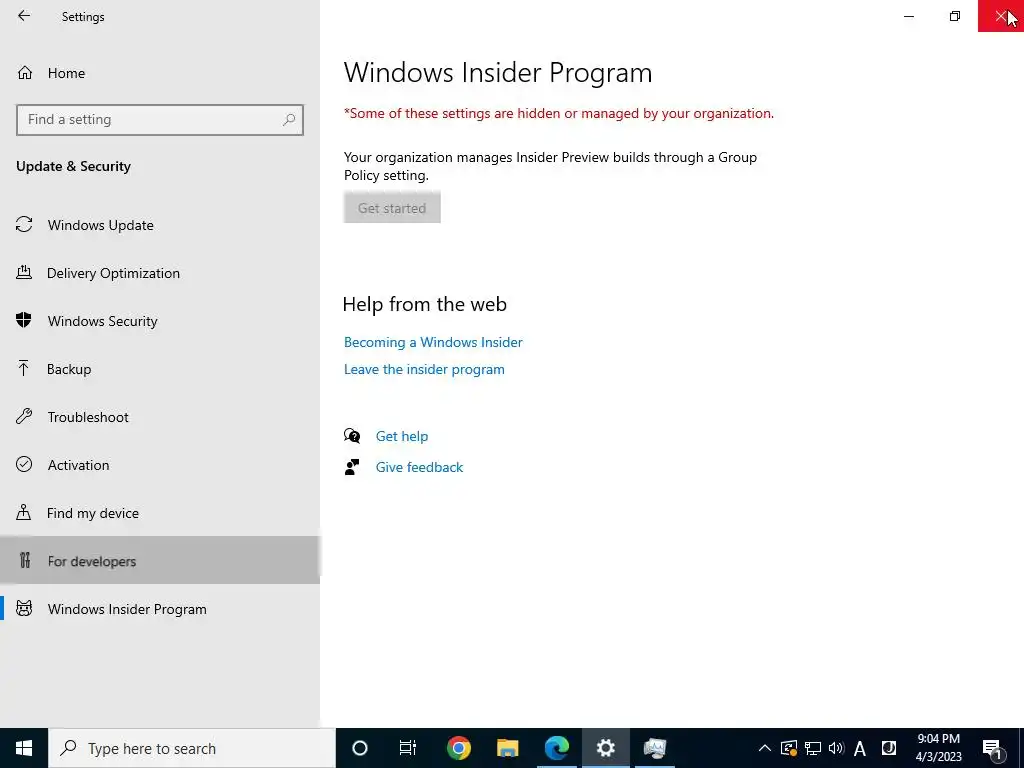Close the Settings window
This screenshot has width=1024, height=768.
1000,16
